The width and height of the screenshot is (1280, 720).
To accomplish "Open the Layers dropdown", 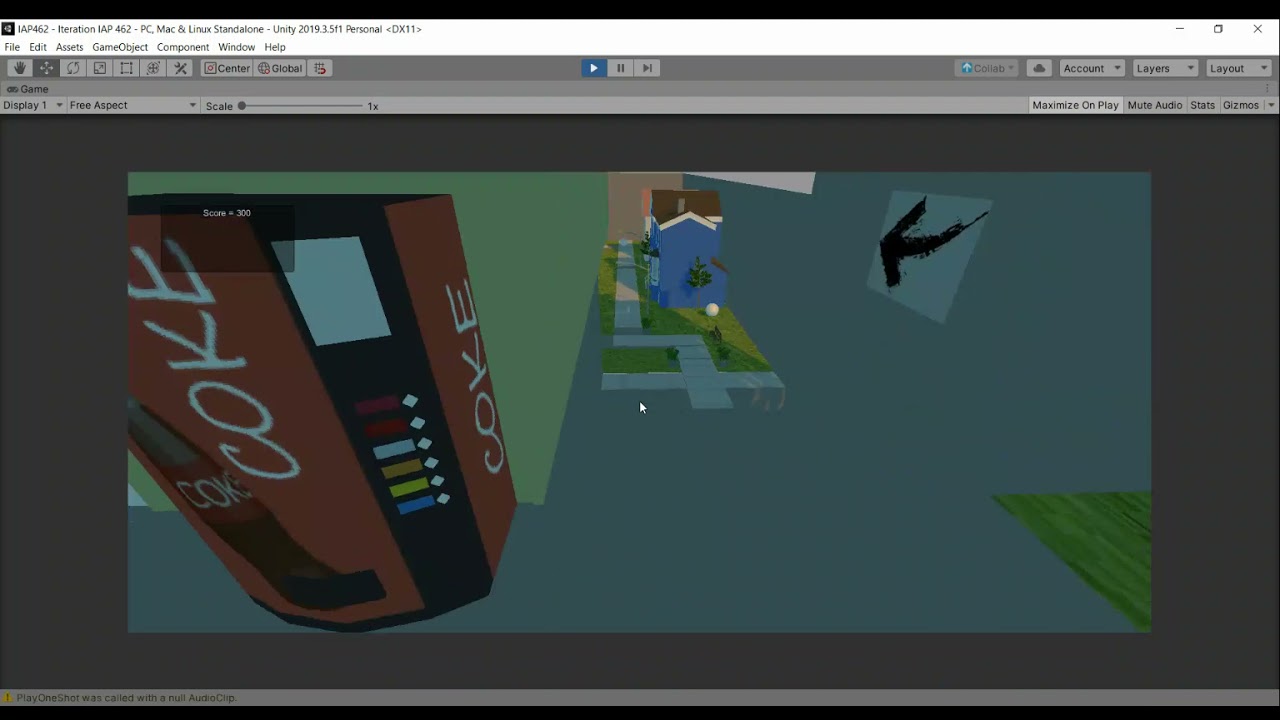I will 1164,68.
